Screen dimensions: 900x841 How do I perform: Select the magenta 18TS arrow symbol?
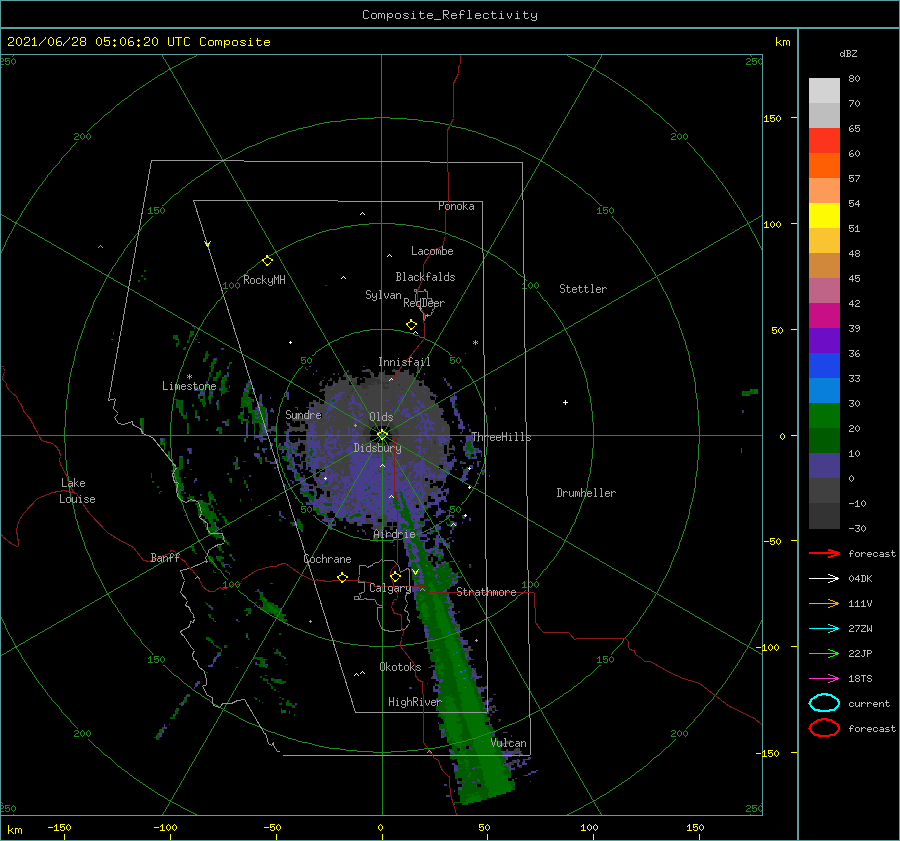[x=824, y=679]
